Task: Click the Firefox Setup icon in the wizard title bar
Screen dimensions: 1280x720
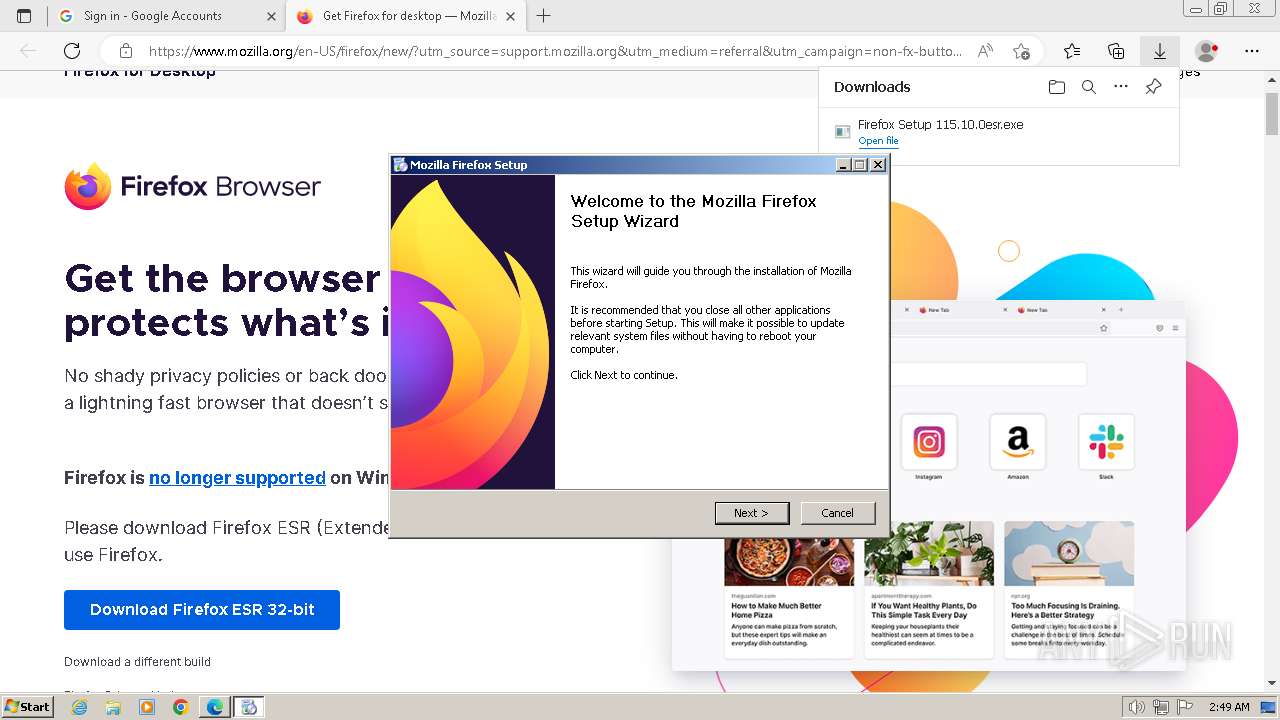Action: click(x=400, y=165)
